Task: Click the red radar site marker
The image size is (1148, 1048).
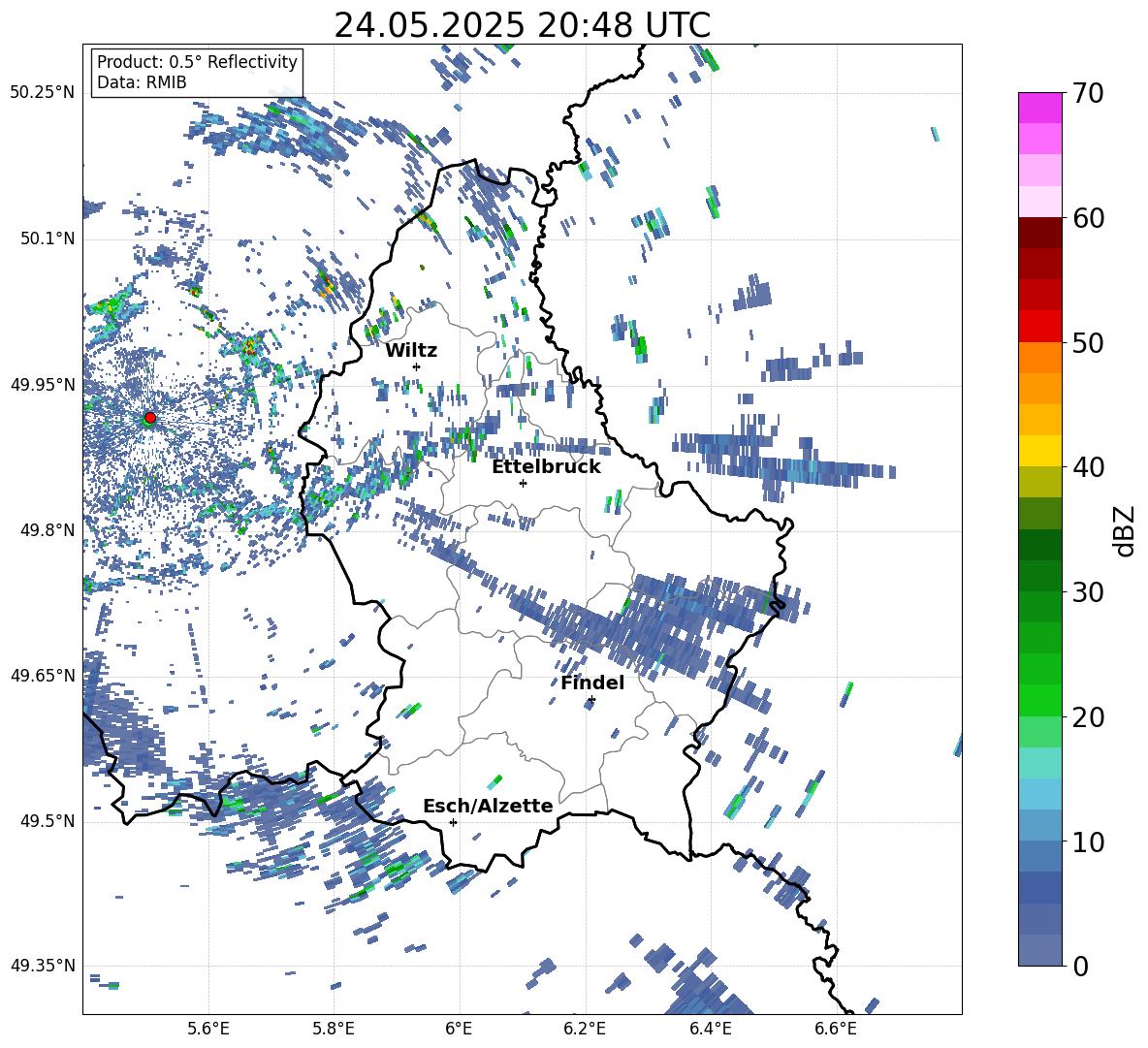Action: point(149,418)
